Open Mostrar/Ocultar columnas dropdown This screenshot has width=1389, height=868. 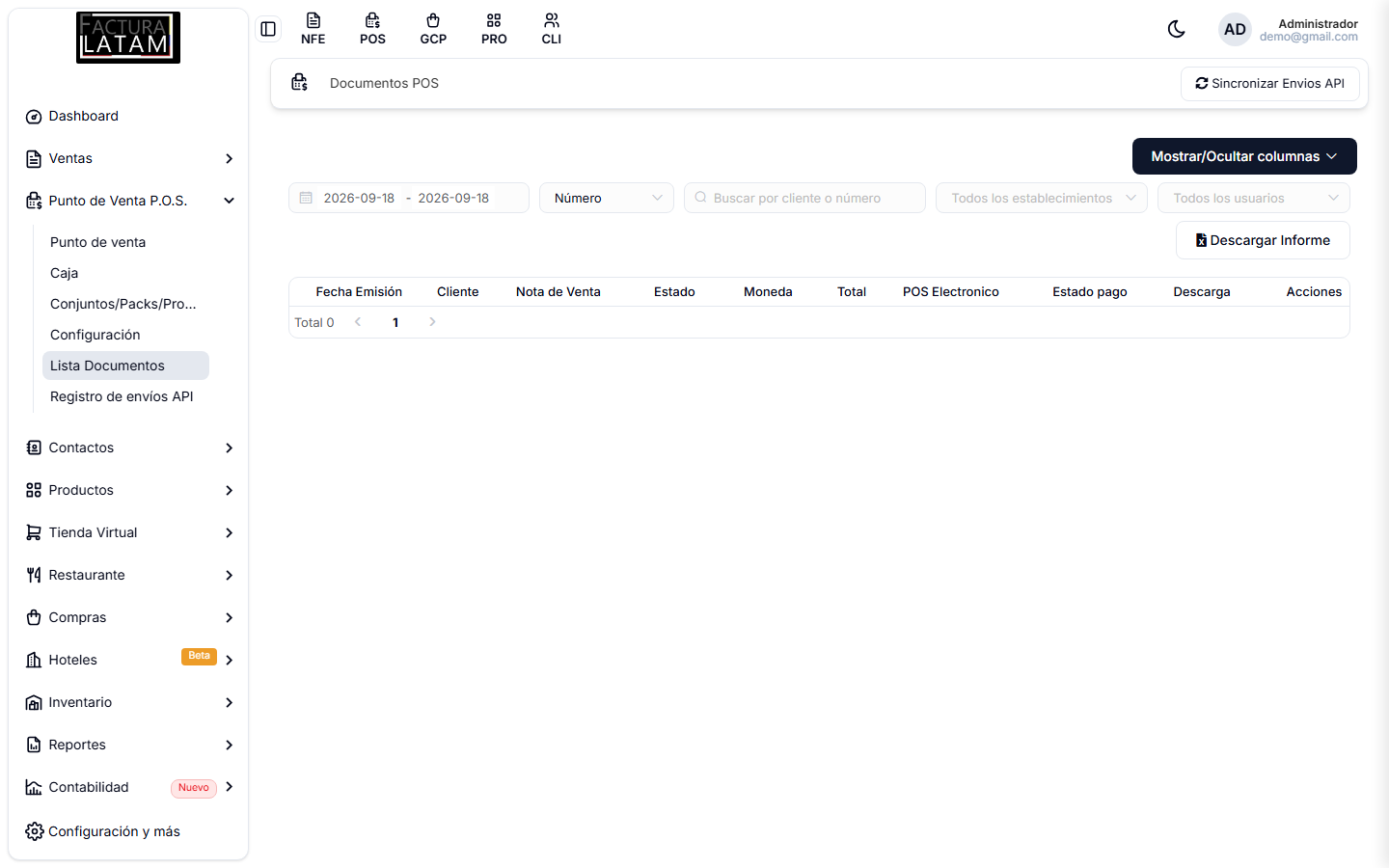coord(1244,156)
